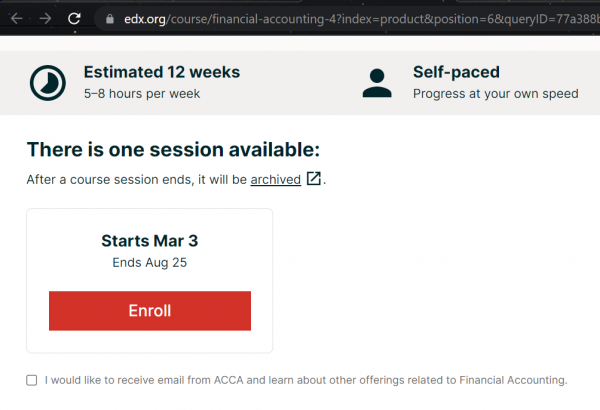The width and height of the screenshot is (600, 410).
Task: Click the padlock site security icon
Action: click(110, 19)
